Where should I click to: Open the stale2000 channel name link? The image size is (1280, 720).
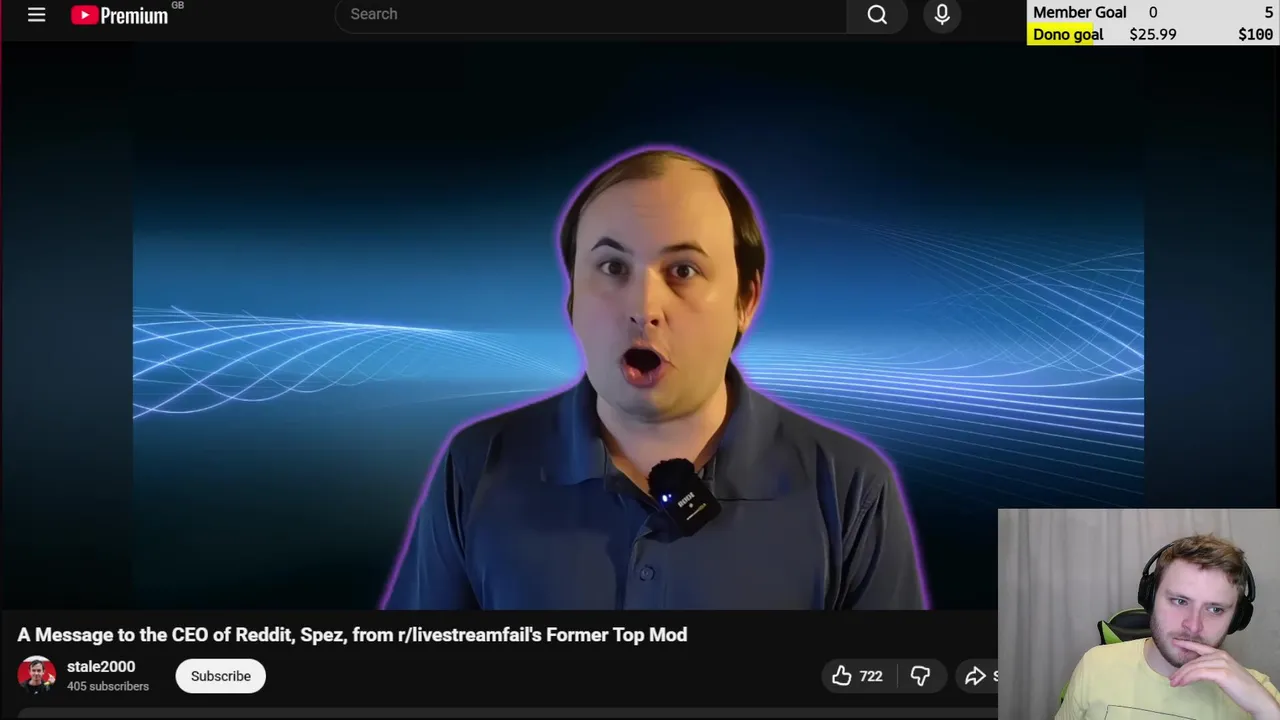(x=101, y=667)
